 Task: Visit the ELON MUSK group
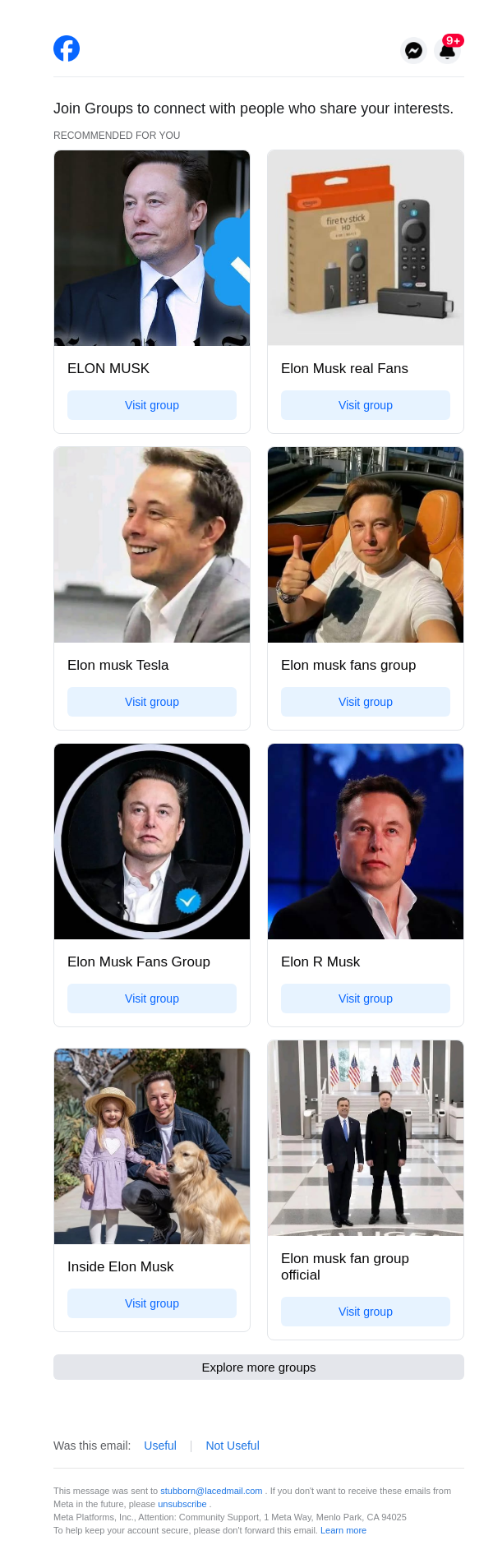pos(152,405)
